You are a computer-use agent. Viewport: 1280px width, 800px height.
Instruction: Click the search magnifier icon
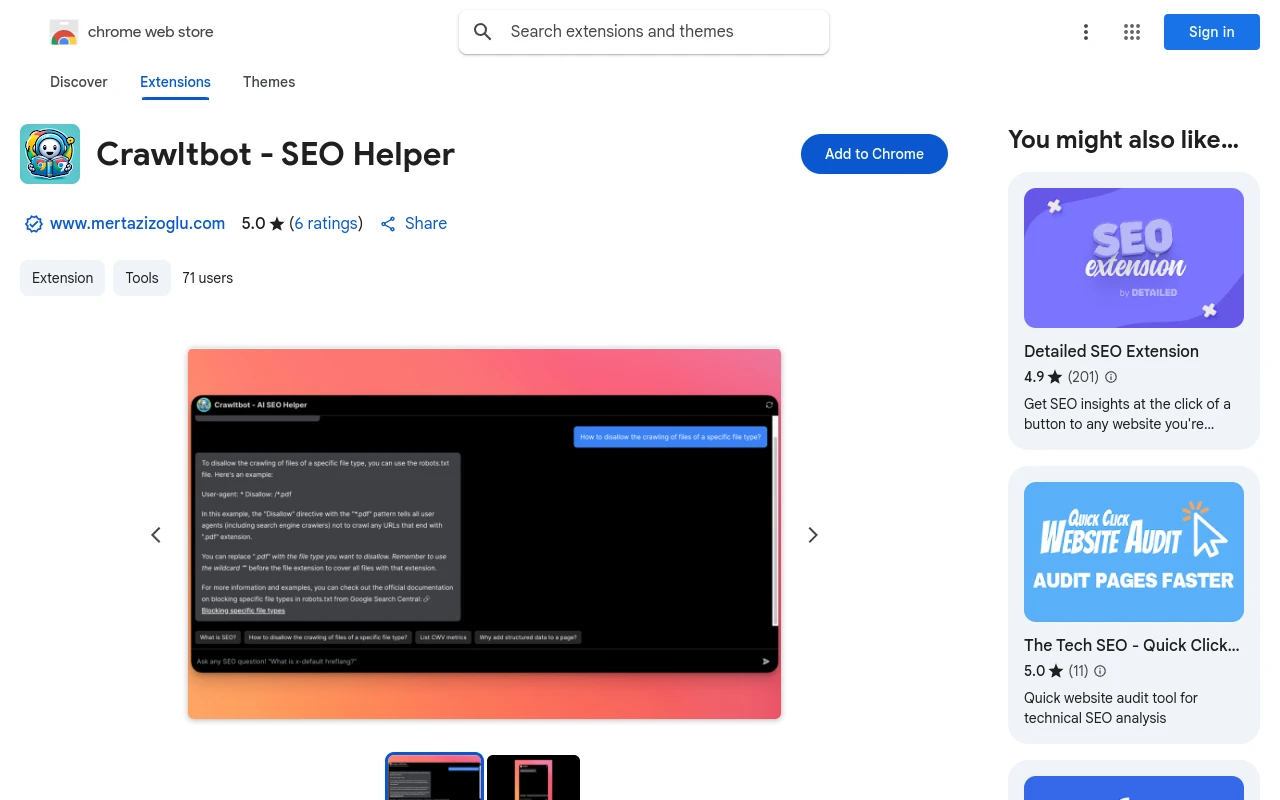(x=483, y=32)
